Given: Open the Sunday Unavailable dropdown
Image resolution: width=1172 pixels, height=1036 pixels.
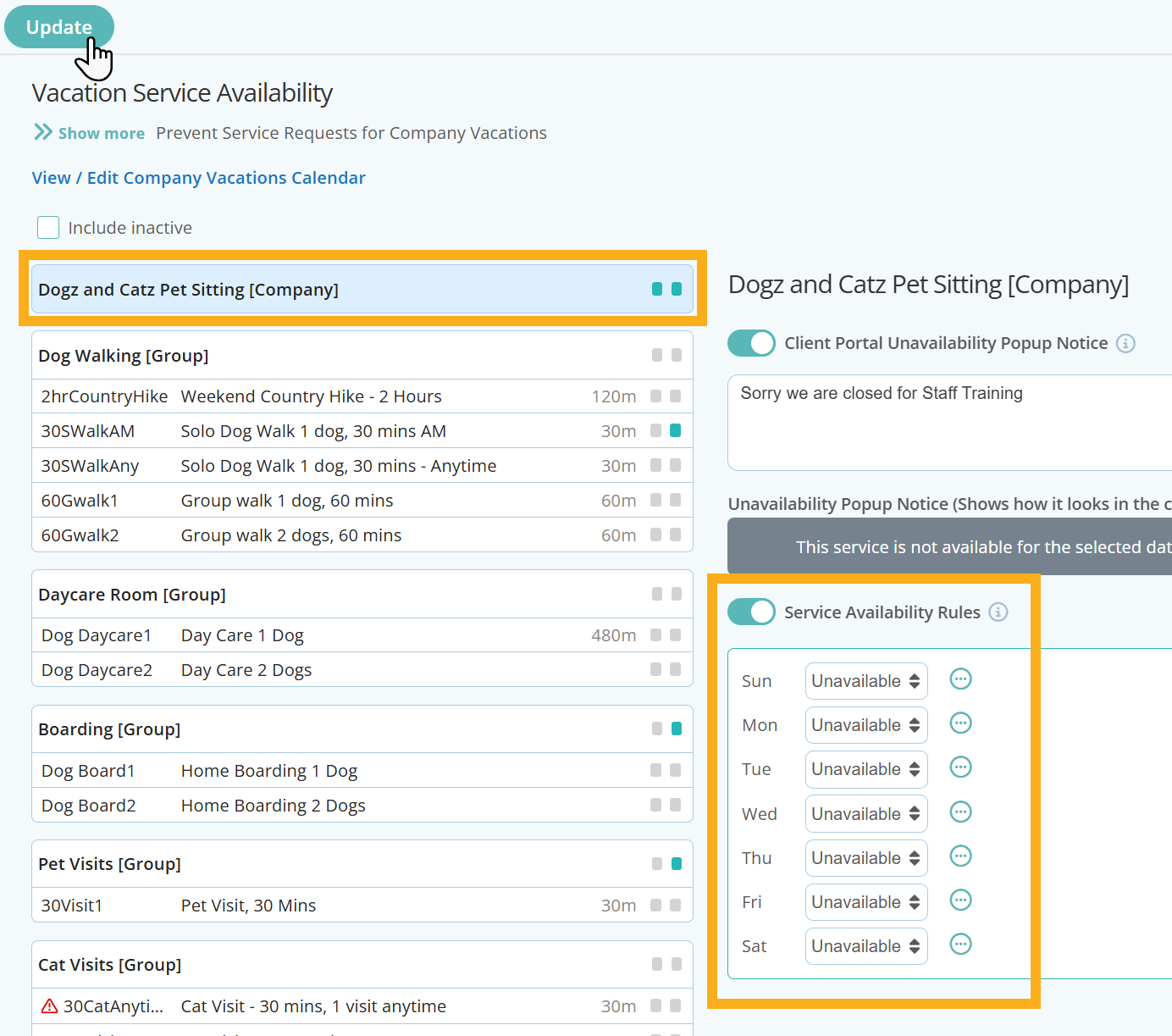Looking at the screenshot, I should click(865, 680).
